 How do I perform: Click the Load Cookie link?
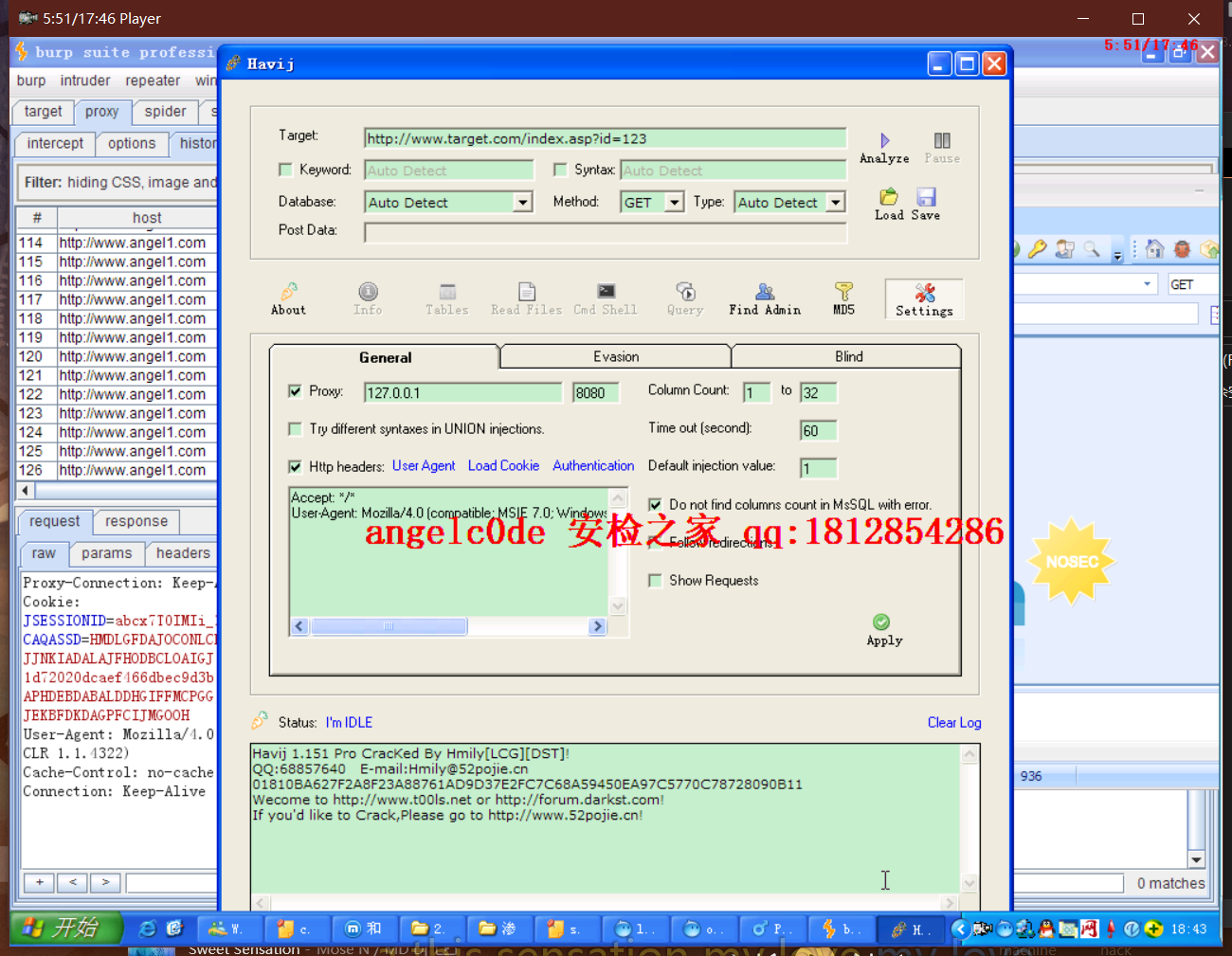[503, 466]
